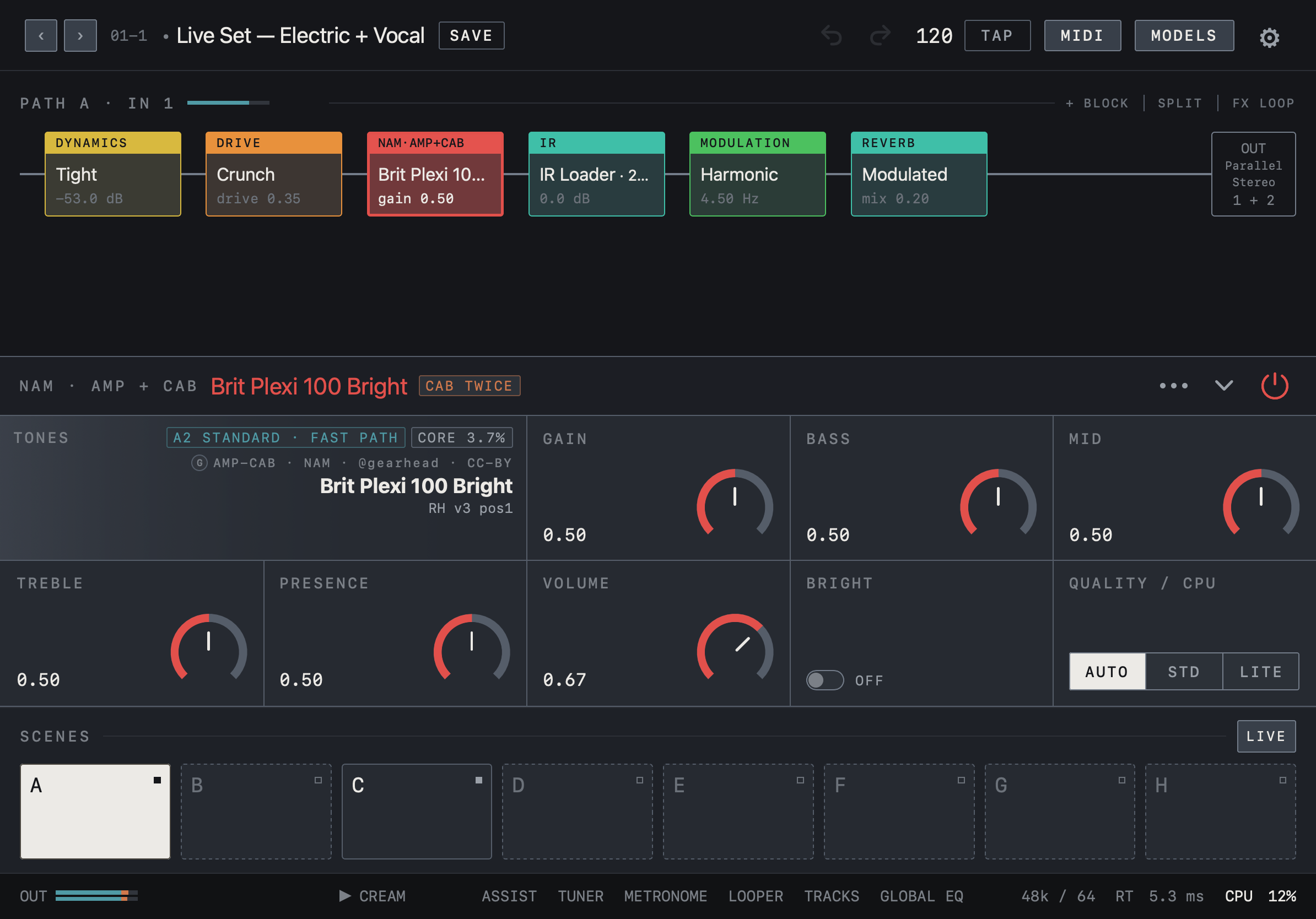Open the MODELS browser
The image size is (1316, 919).
click(x=1184, y=35)
